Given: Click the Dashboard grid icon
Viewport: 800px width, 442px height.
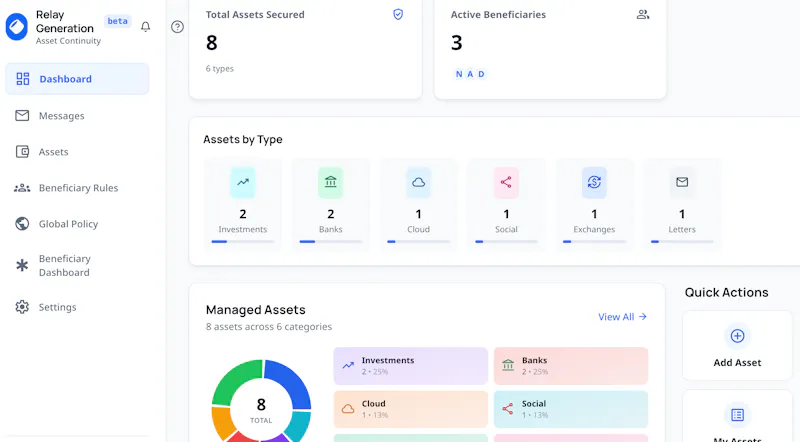Looking at the screenshot, I should [22, 79].
